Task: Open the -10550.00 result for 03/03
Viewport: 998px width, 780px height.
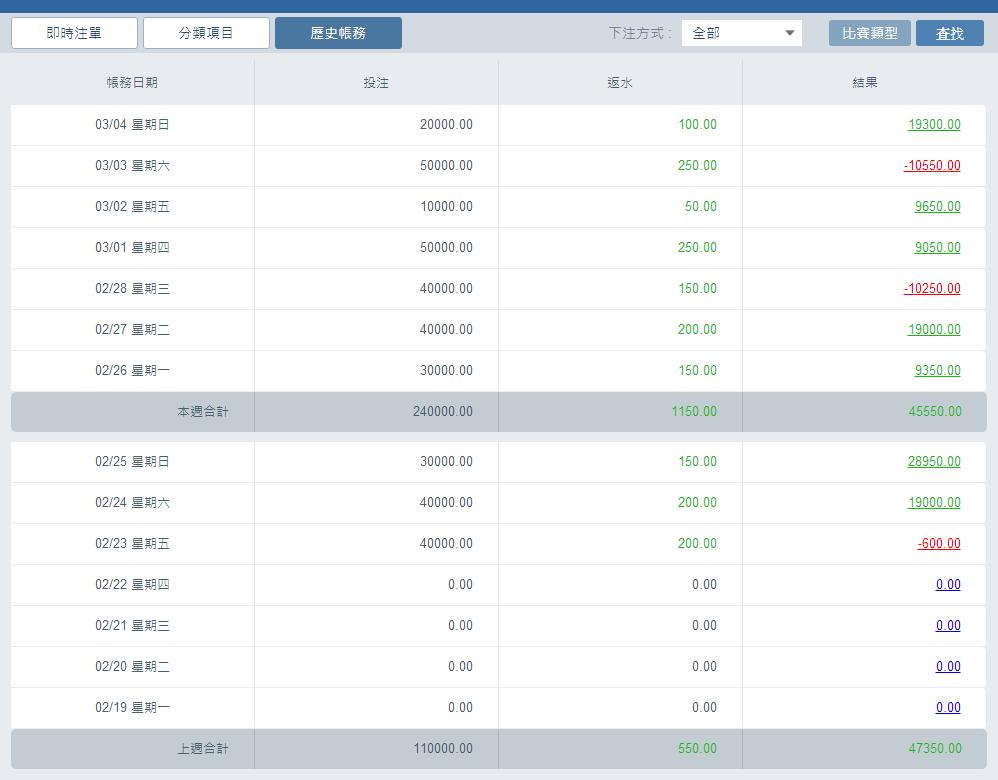Action: click(931, 166)
